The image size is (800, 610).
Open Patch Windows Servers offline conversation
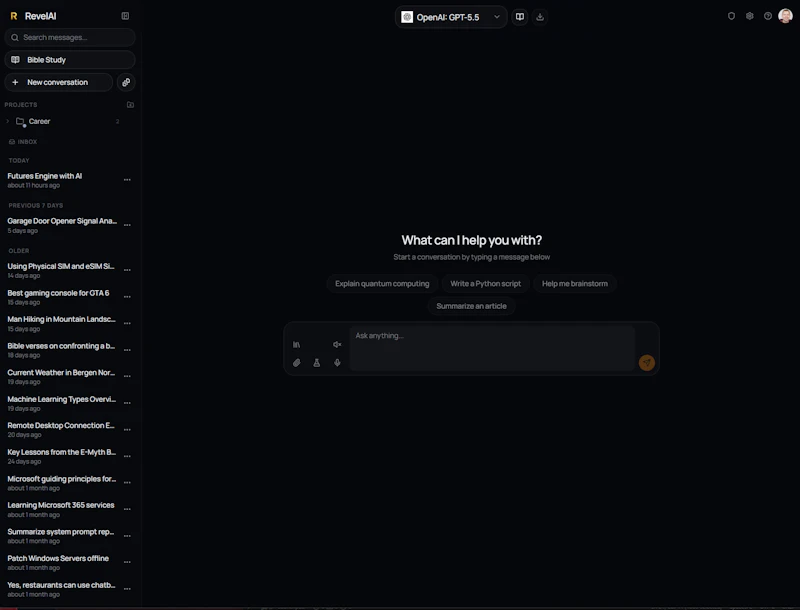pyautogui.click(x=62, y=562)
